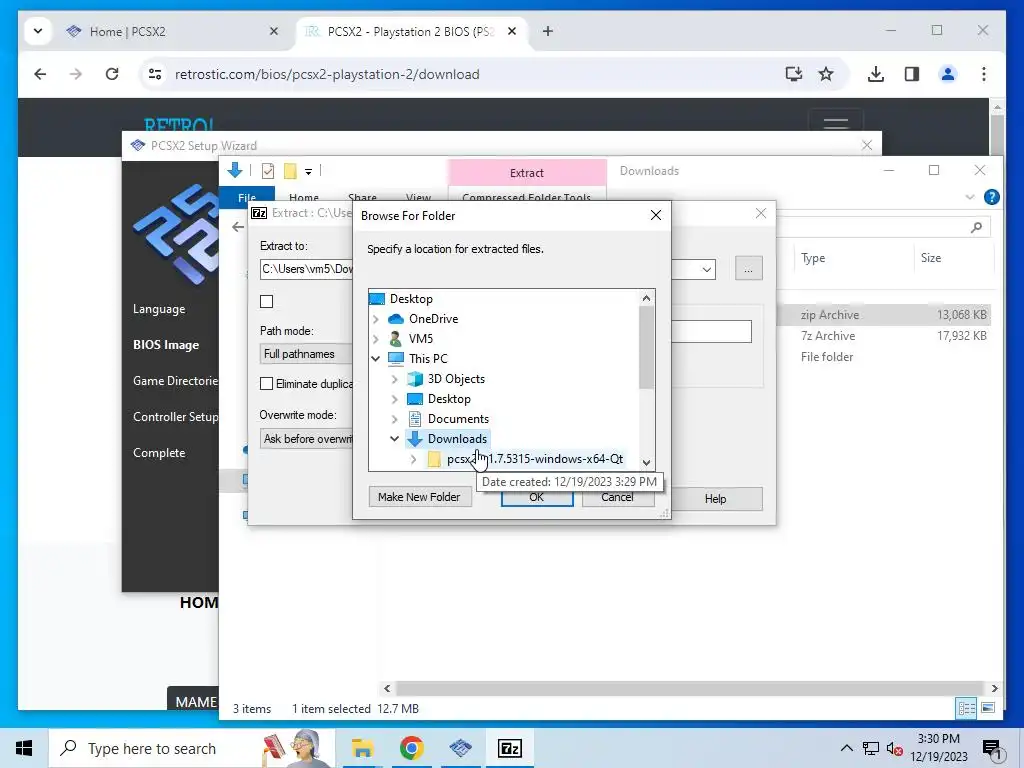Sort by the Size column header
1024x768 pixels.
click(931, 258)
